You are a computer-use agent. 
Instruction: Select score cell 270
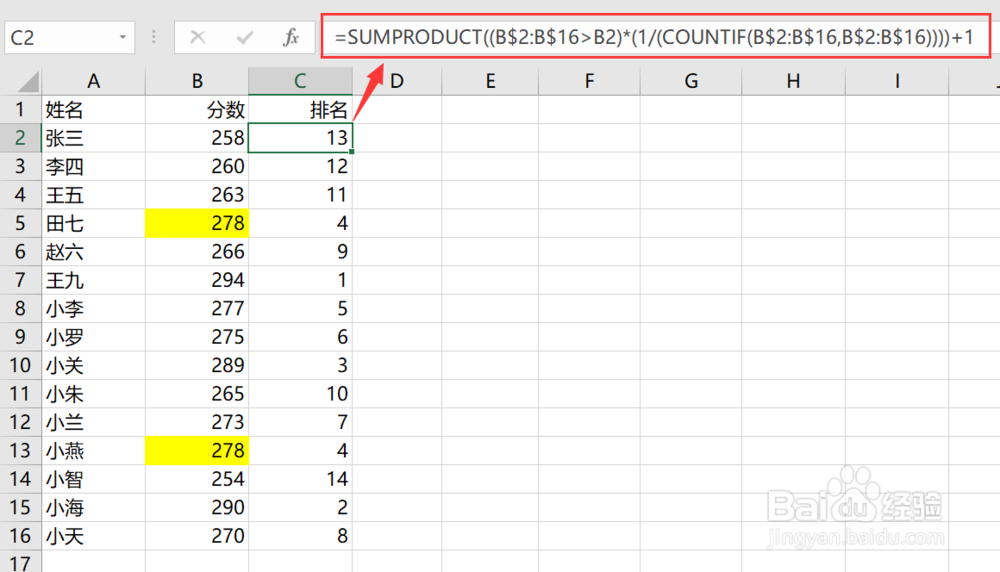coord(197,536)
